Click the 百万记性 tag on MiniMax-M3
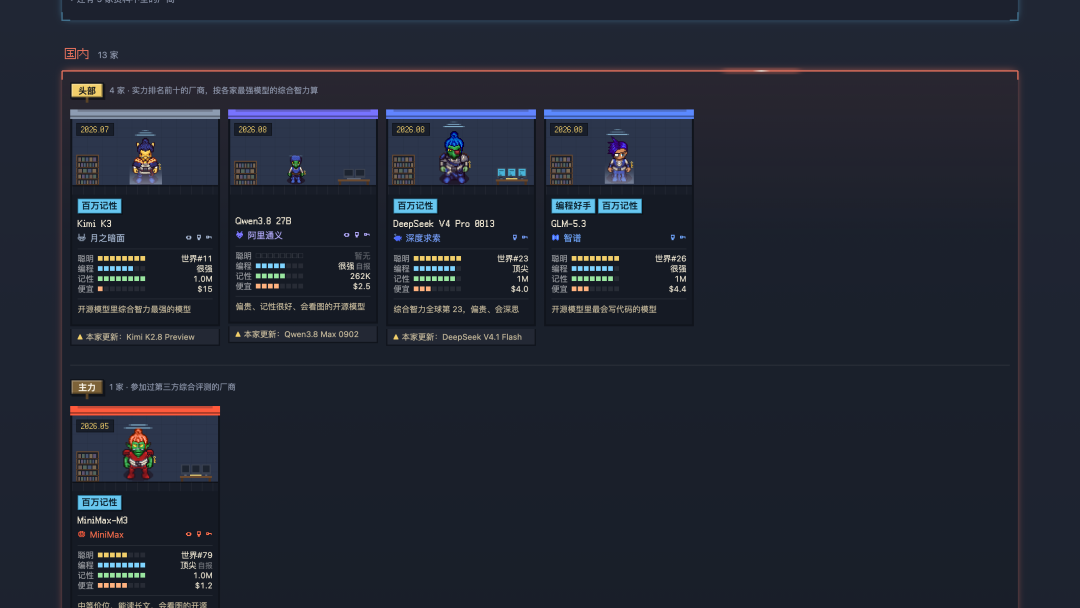The image size is (1080, 608). (x=99, y=503)
